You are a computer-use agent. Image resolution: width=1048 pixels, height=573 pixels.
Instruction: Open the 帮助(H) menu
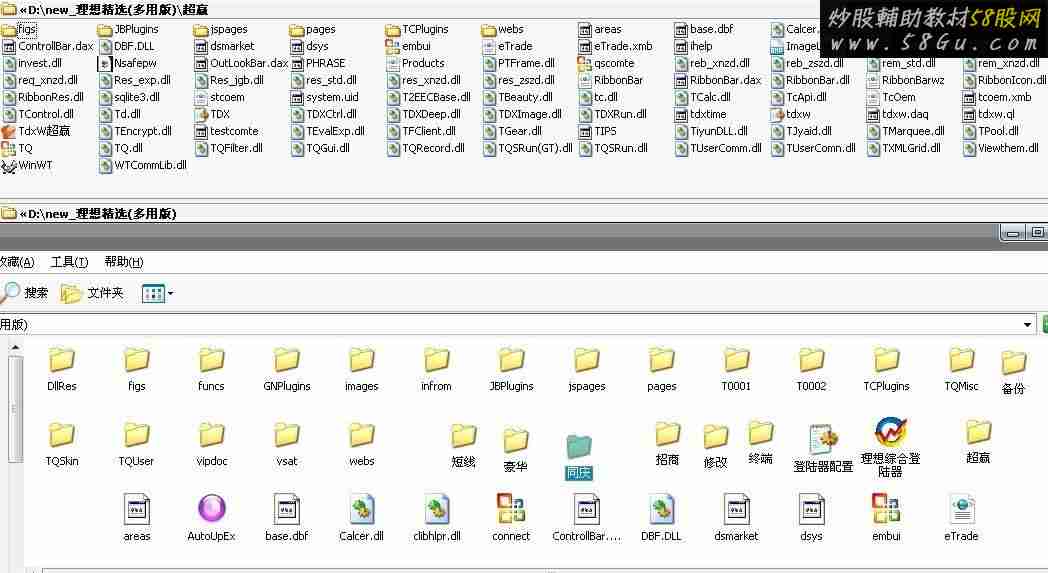(124, 262)
